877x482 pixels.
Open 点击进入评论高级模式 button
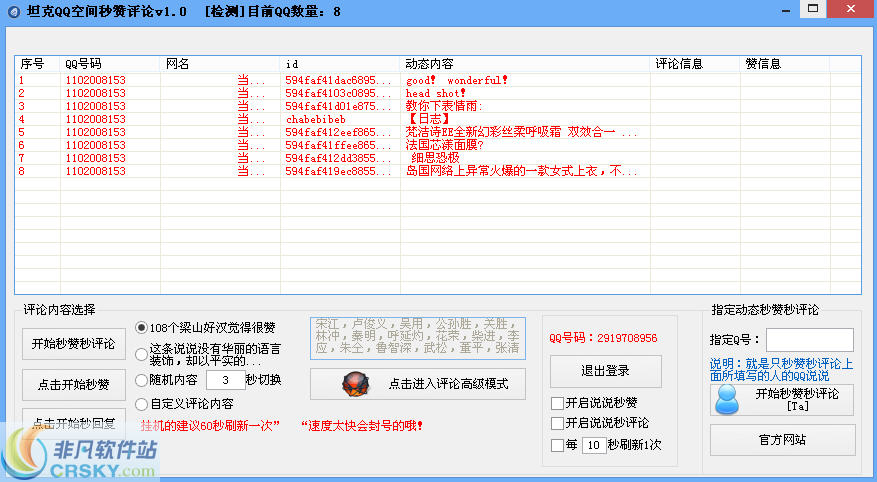(x=418, y=384)
